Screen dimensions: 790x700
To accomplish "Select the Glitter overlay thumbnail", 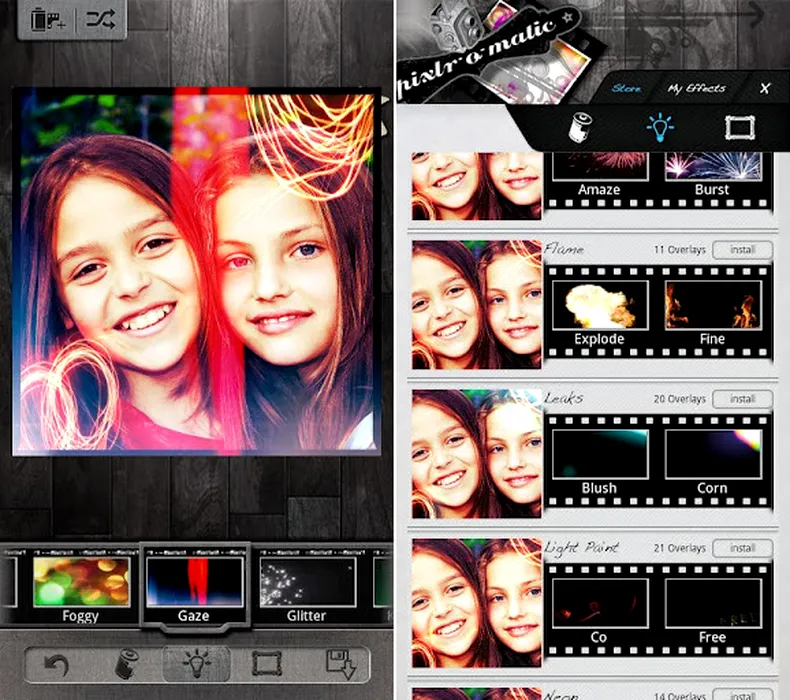I will click(307, 589).
